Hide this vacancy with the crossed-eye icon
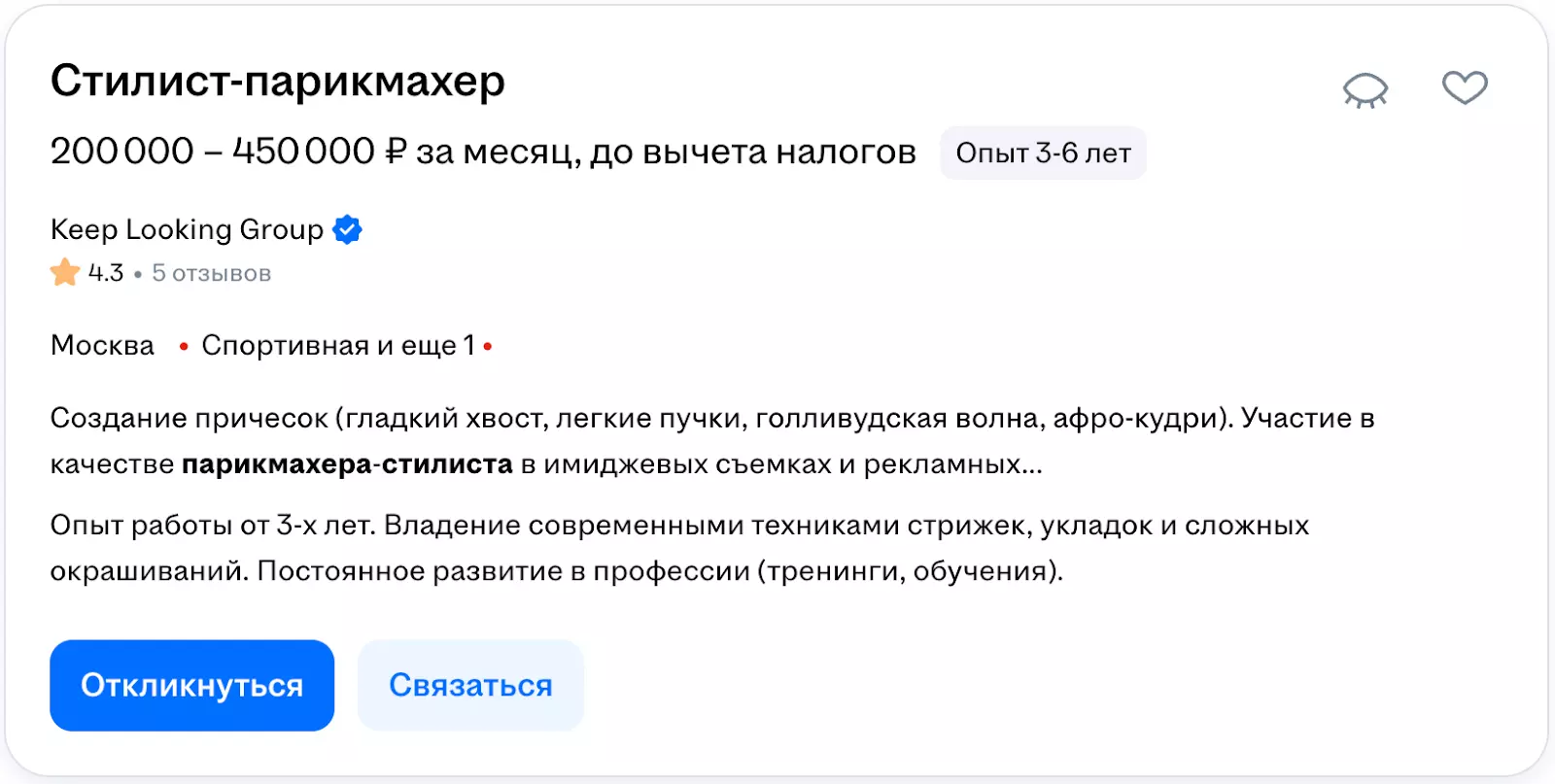 coord(1365,90)
